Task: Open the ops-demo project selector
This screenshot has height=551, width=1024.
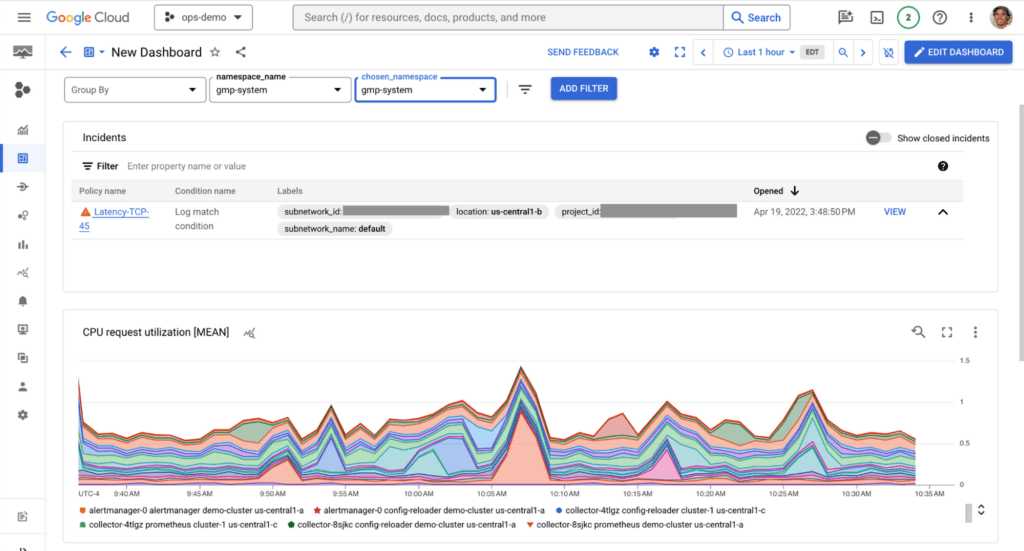Action: click(x=203, y=18)
